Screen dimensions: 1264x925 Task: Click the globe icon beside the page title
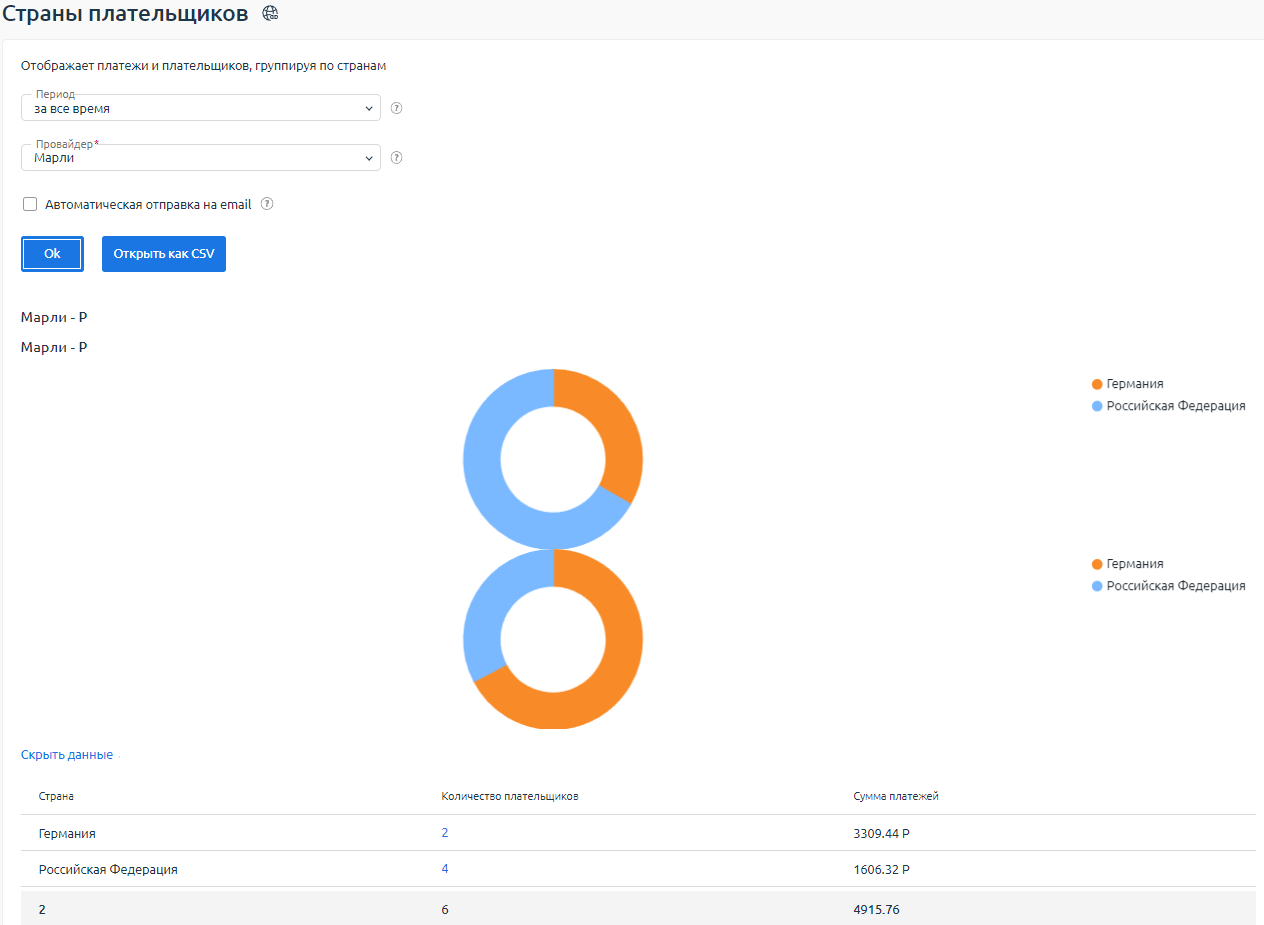coord(270,14)
